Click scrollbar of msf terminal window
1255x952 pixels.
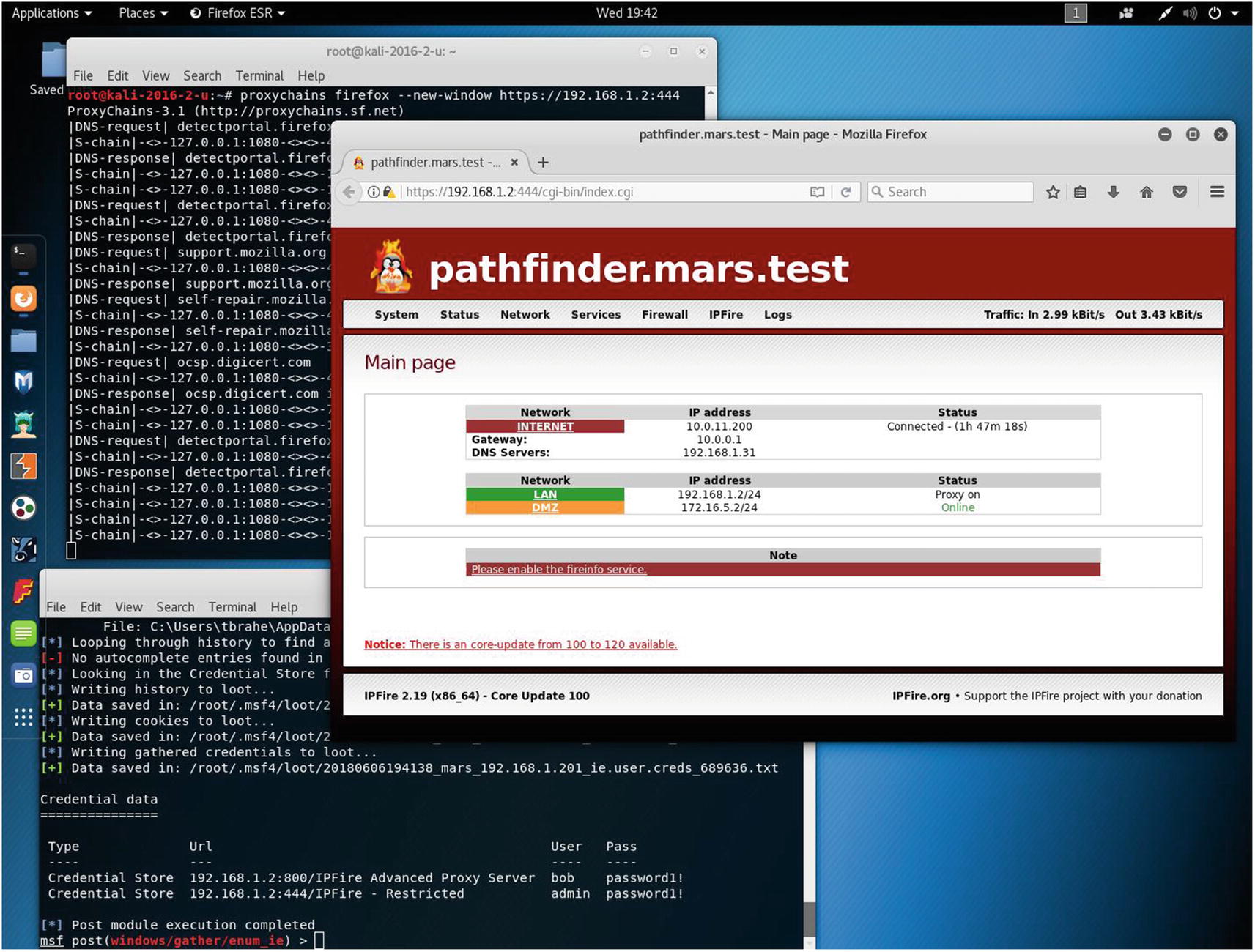[x=809, y=920]
